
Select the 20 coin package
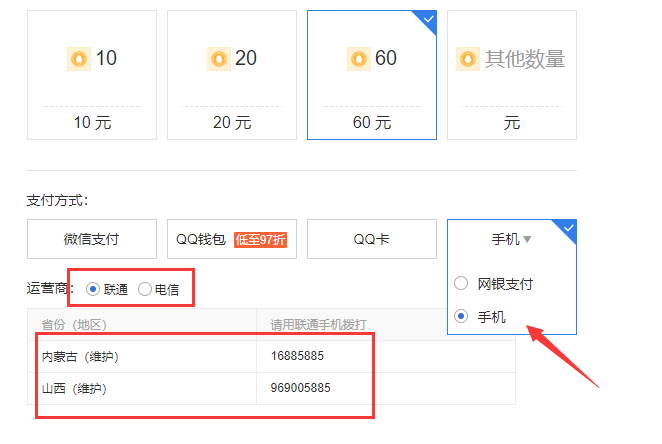click(232, 75)
